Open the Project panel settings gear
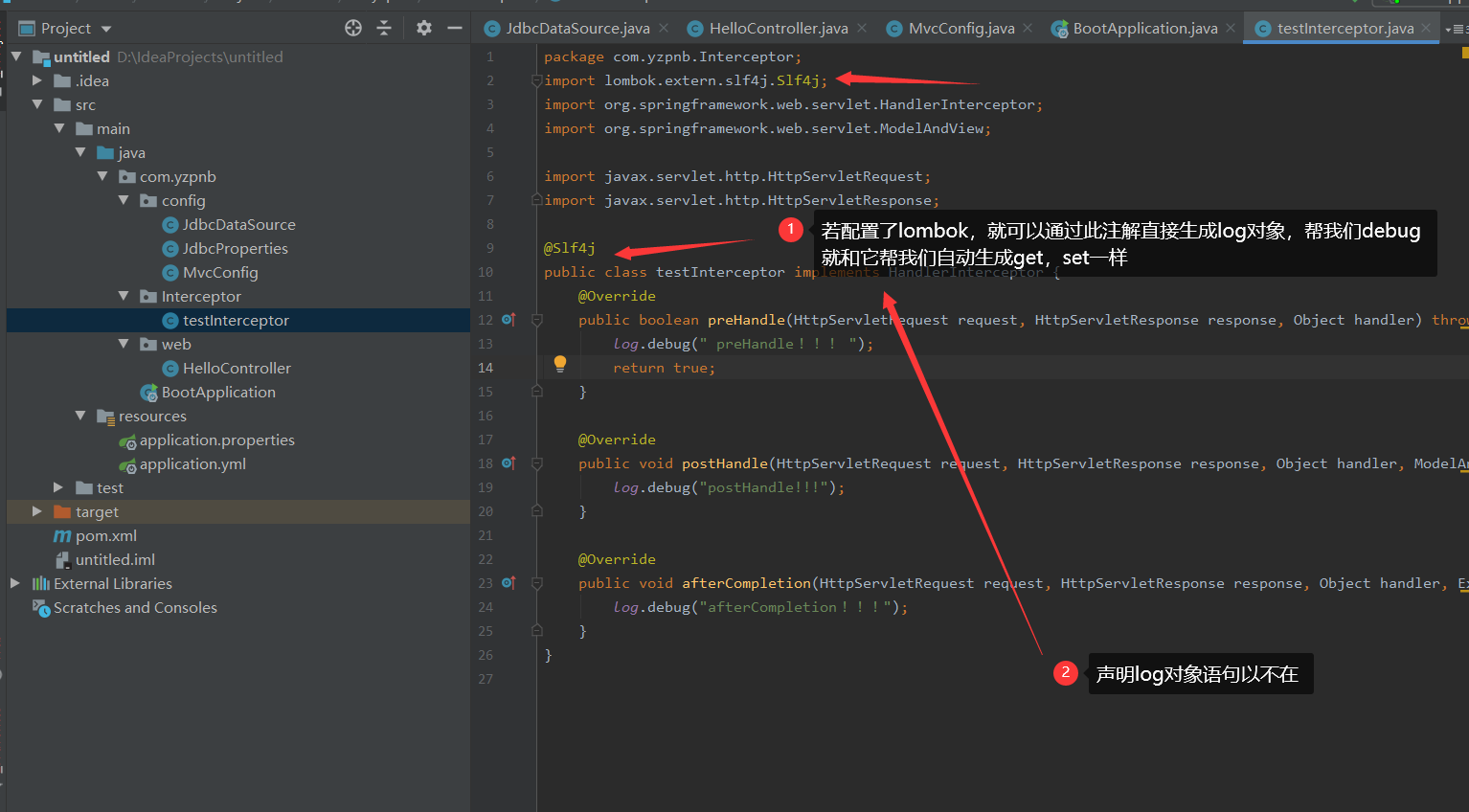This screenshot has width=1469, height=812. pyautogui.click(x=424, y=28)
